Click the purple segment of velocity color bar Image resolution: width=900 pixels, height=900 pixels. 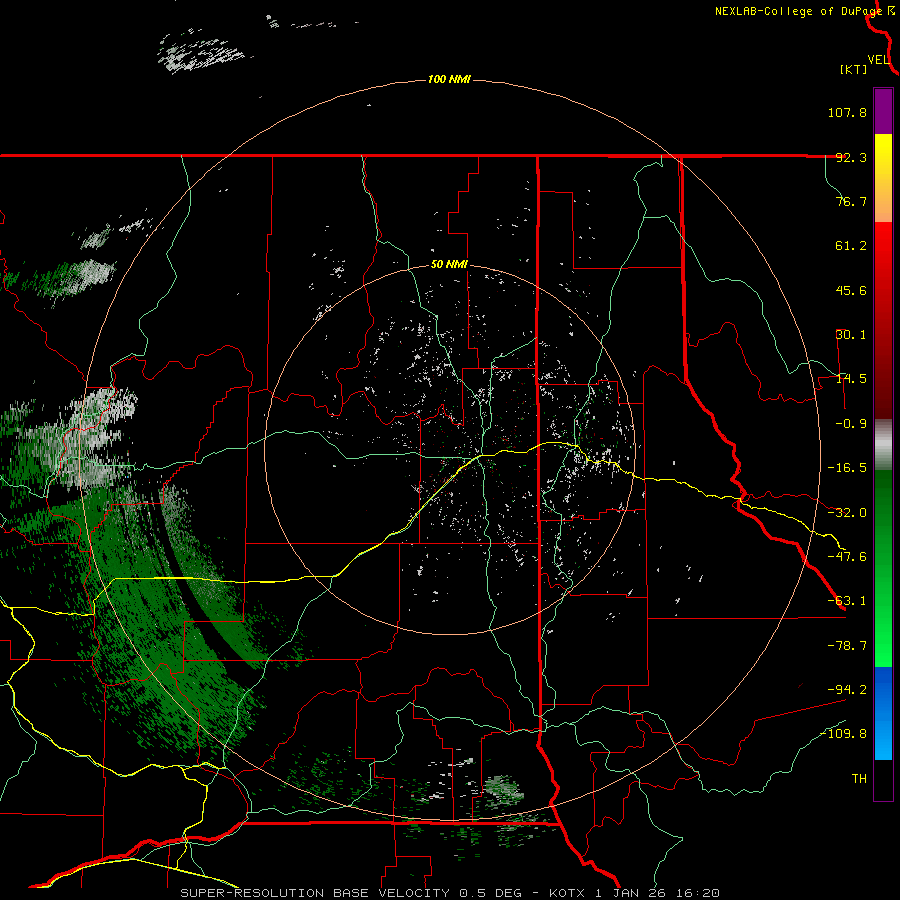point(883,111)
